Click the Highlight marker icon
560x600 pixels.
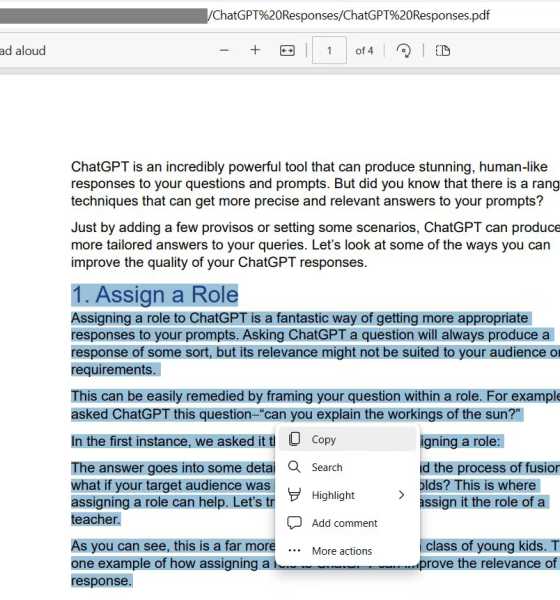click(x=294, y=495)
